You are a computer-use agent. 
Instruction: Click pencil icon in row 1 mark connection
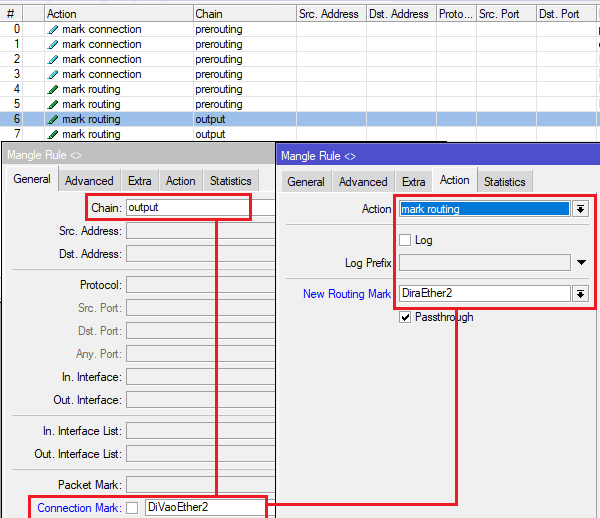53,44
